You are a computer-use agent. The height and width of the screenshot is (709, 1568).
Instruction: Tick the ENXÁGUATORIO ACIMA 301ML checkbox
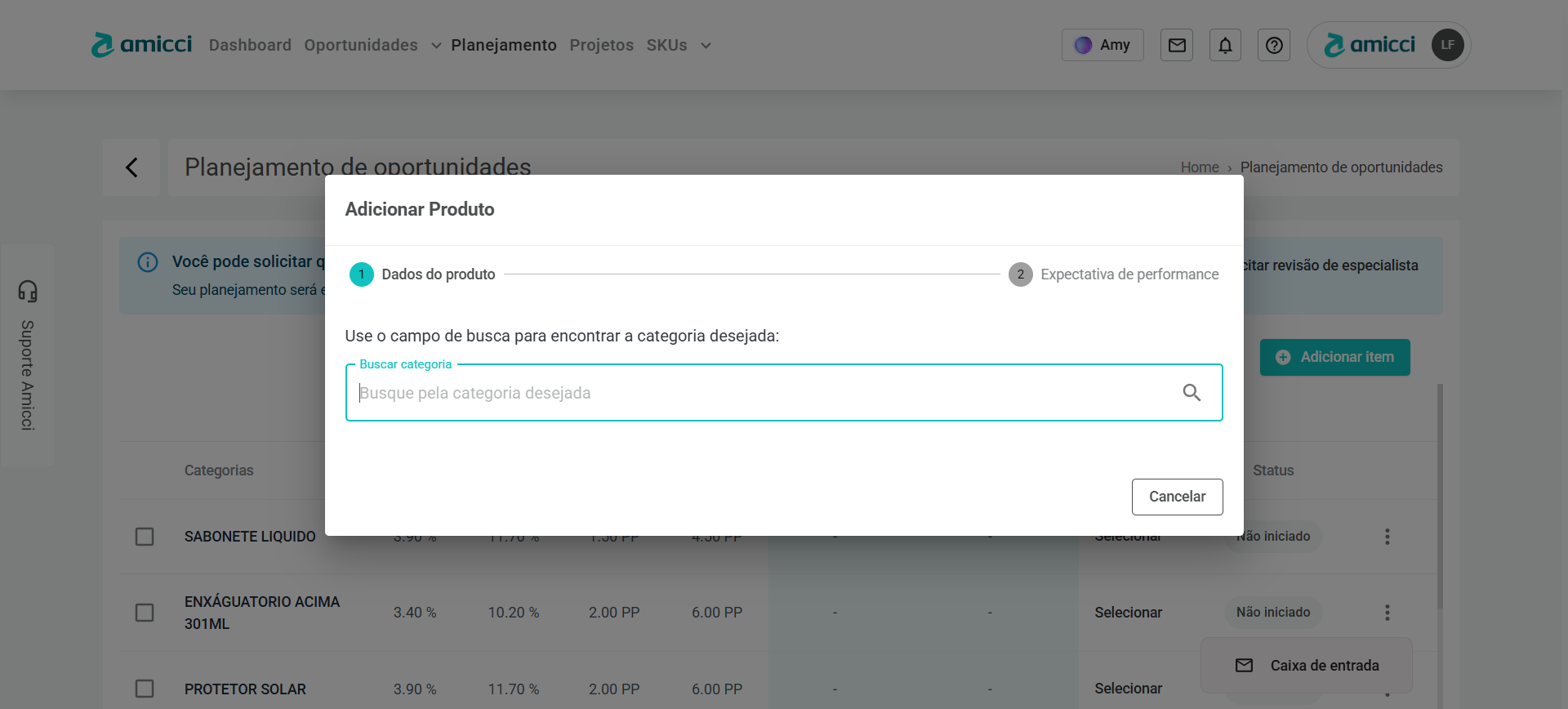coord(145,613)
